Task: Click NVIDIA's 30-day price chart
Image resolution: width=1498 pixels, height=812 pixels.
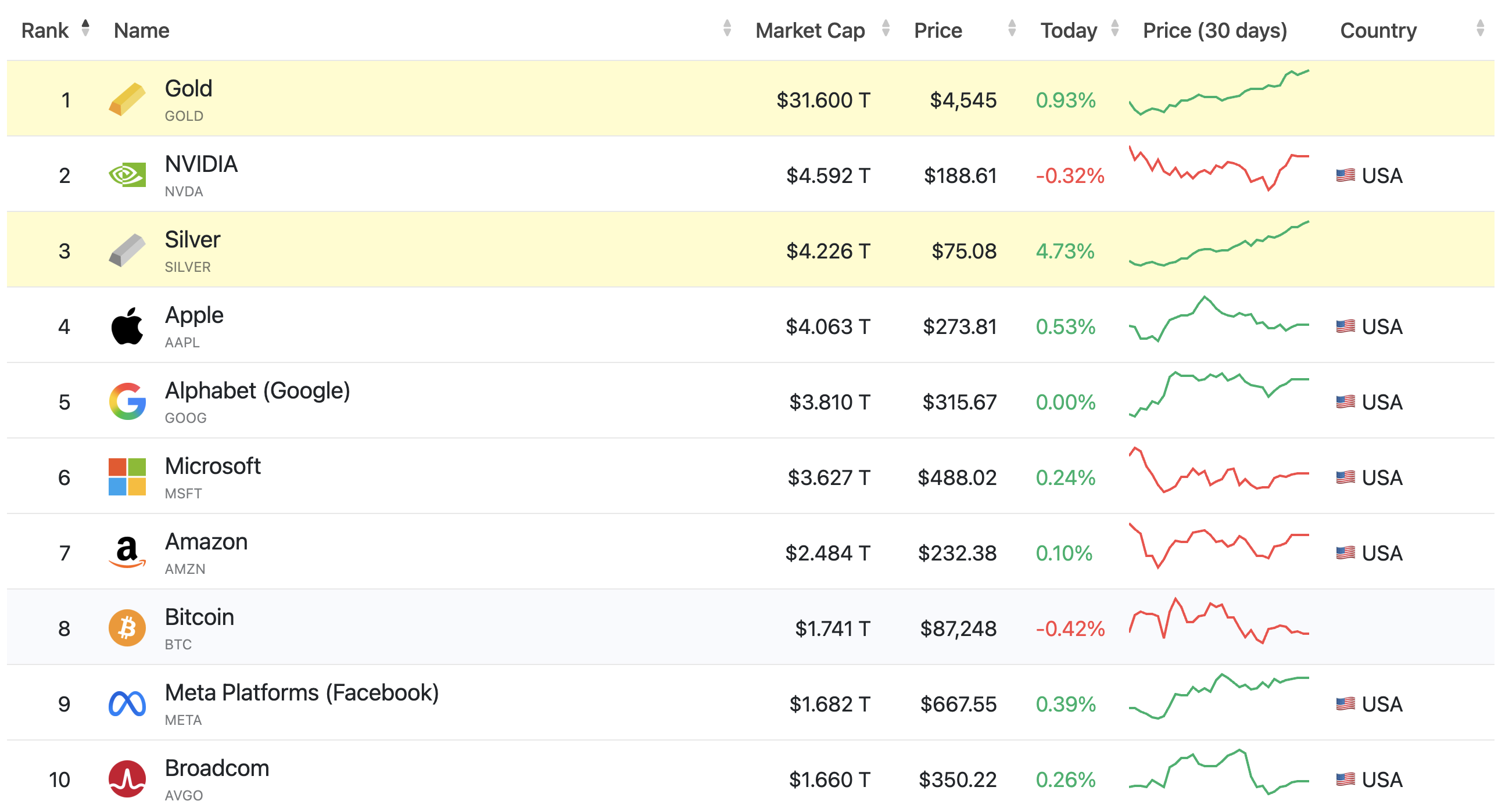Action: pyautogui.click(x=1219, y=169)
